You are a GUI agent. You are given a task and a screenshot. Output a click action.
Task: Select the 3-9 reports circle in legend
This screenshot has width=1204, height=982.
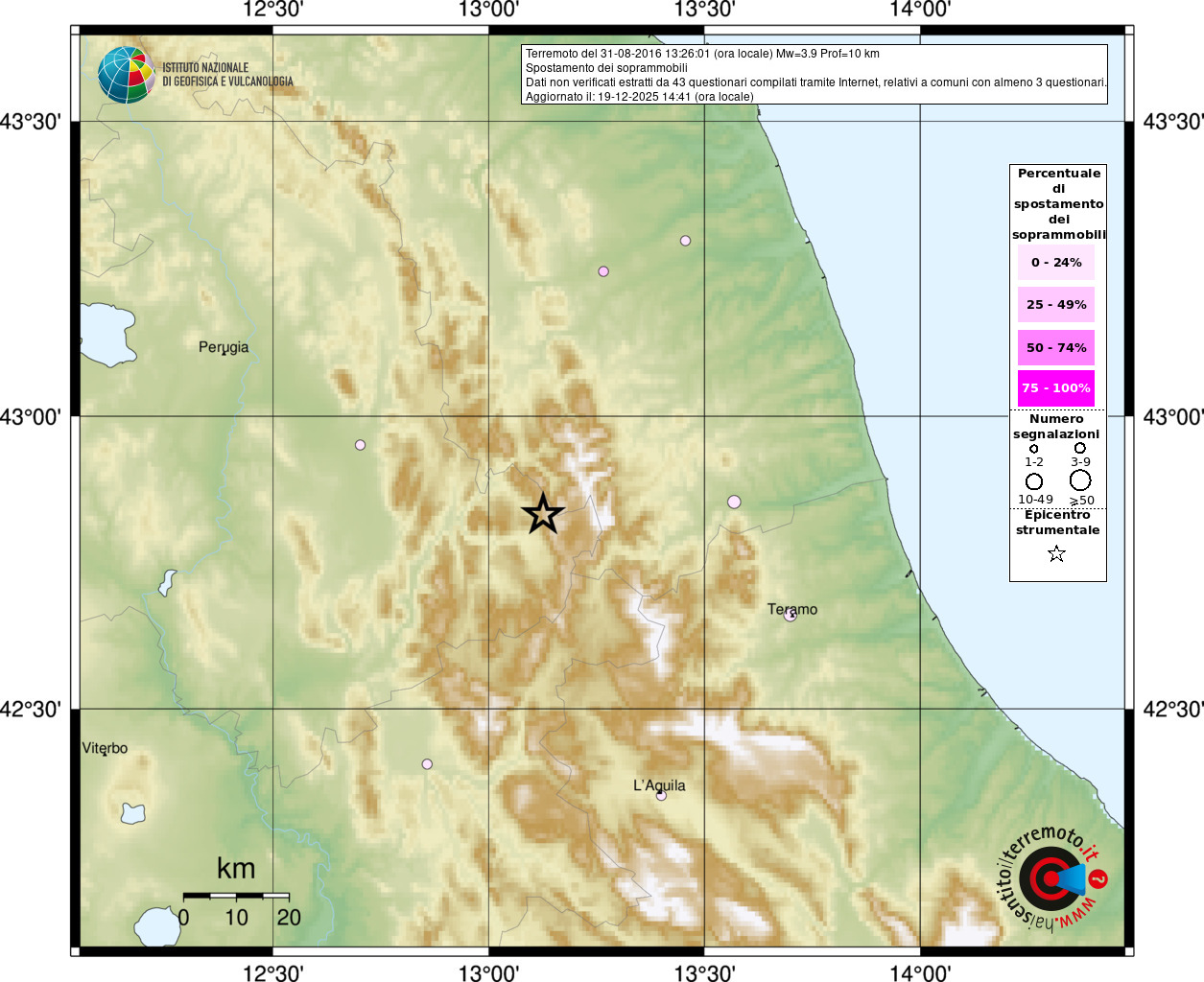pyautogui.click(x=1080, y=448)
